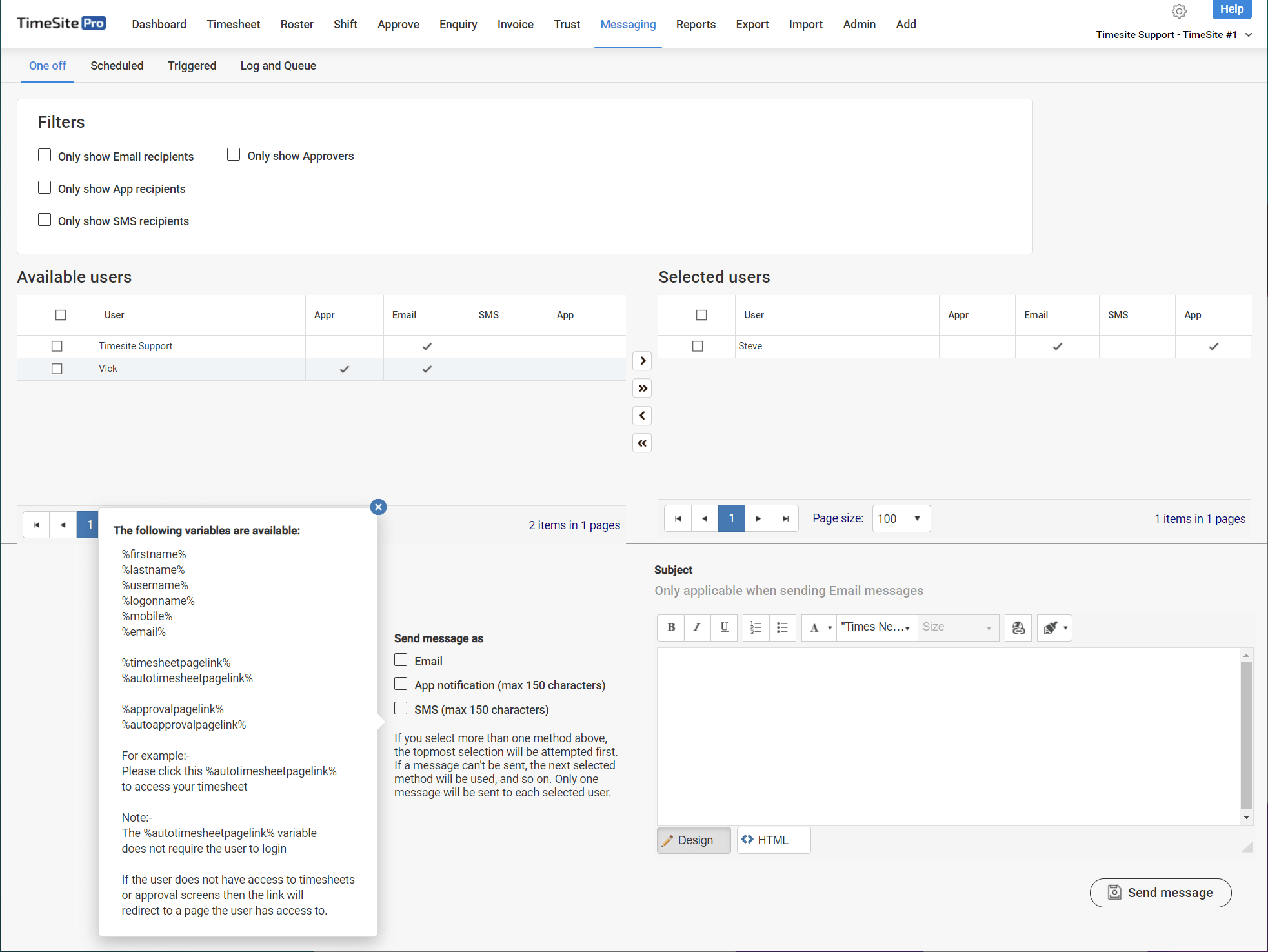Switch to the Scheduled tab
The image size is (1268, 952).
[x=117, y=66]
